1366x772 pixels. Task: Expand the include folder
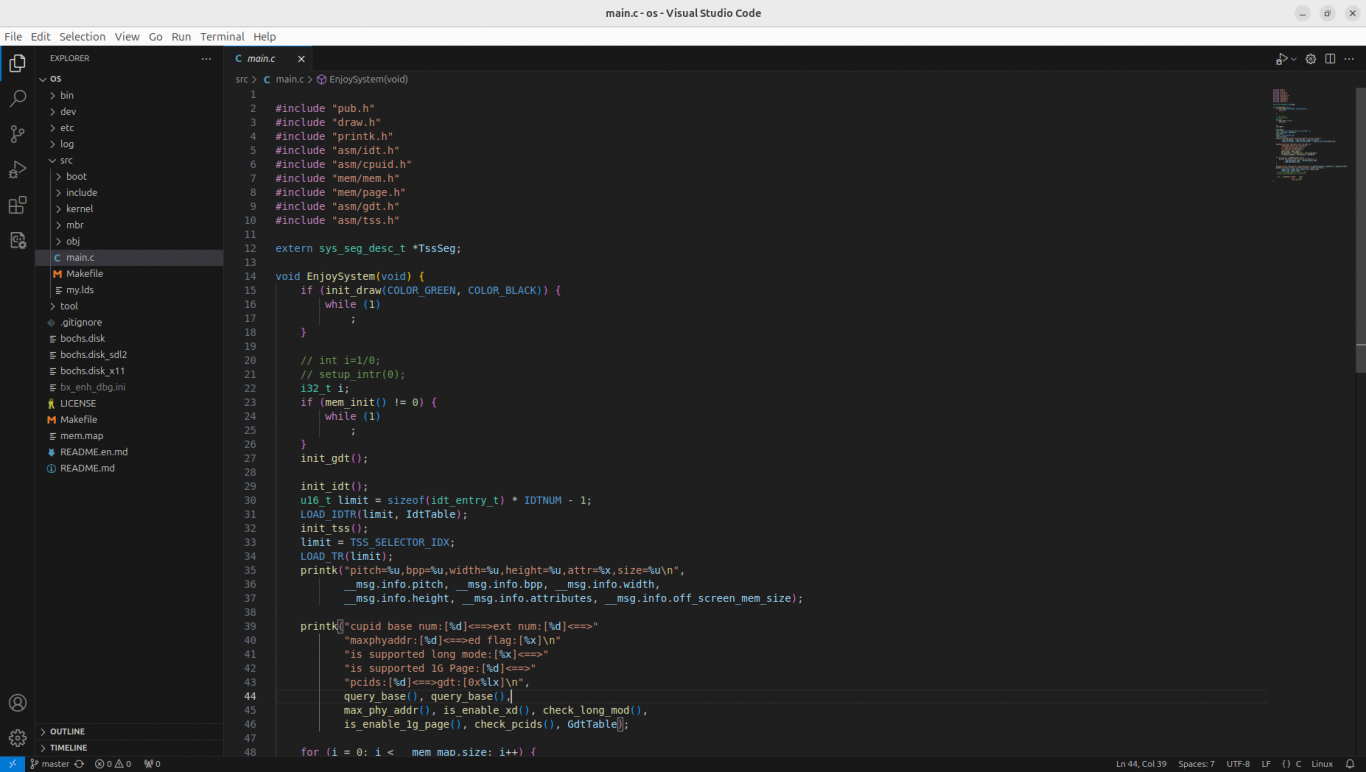tap(129, 192)
